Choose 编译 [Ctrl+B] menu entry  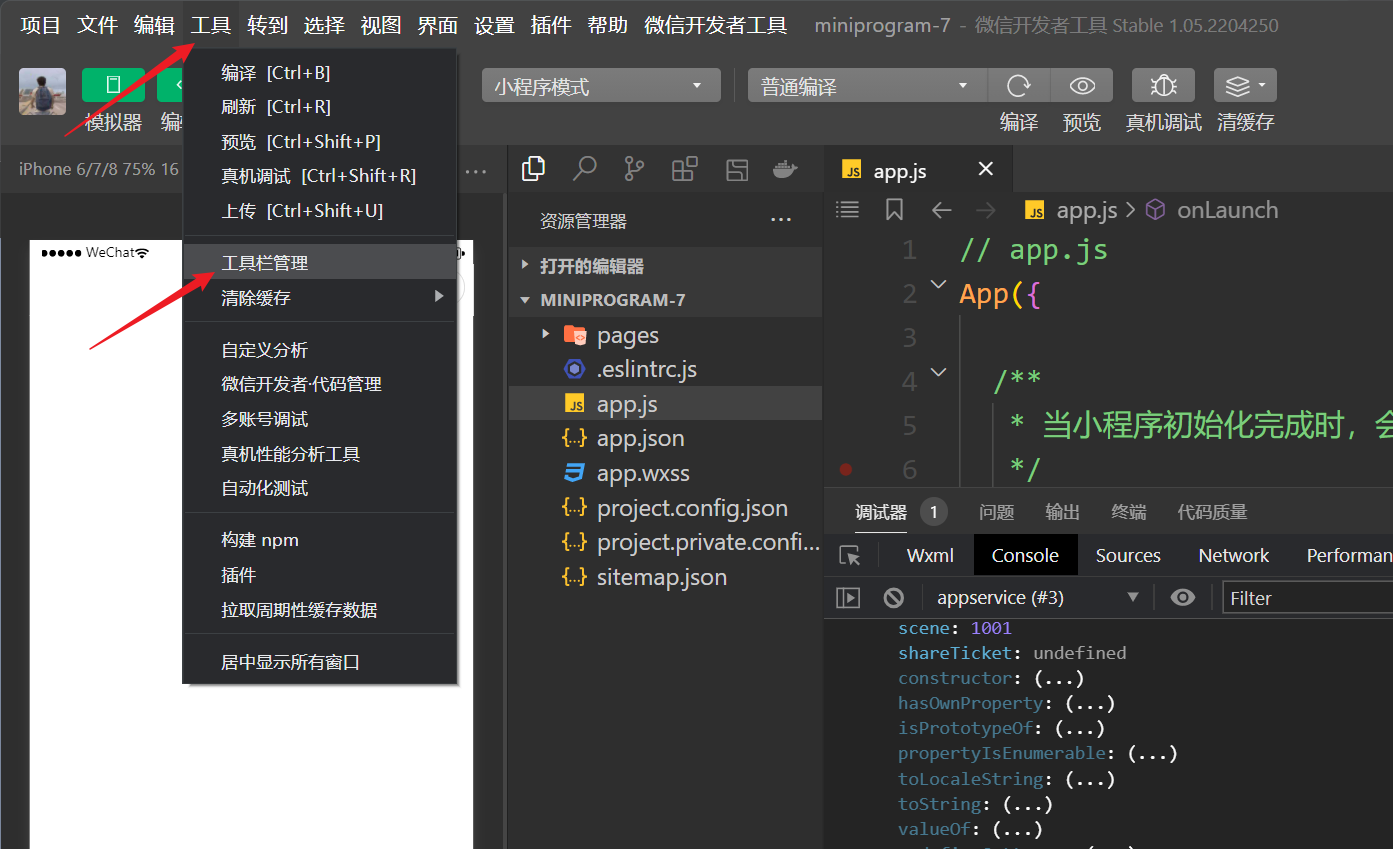(x=320, y=72)
